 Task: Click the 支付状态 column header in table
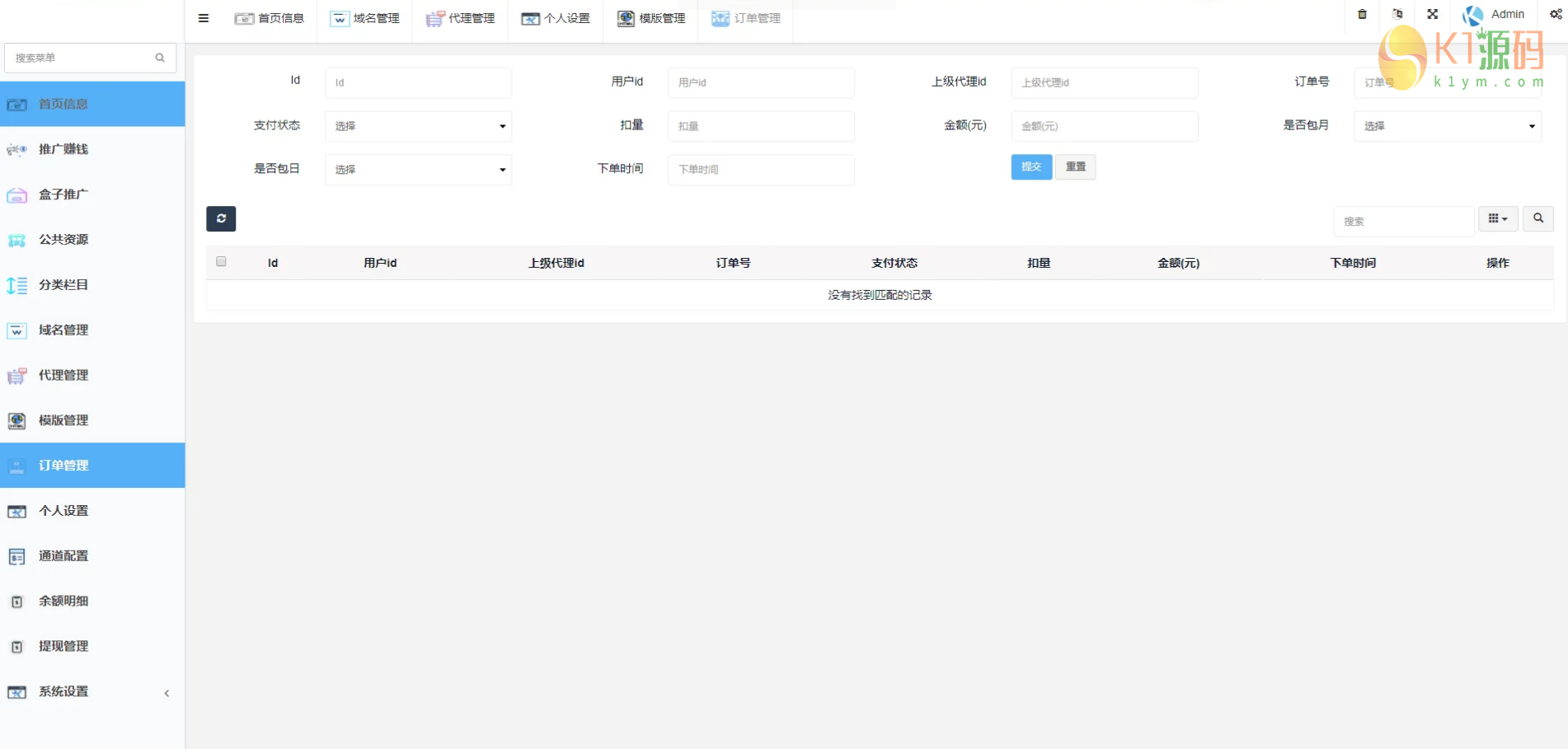[x=894, y=263]
